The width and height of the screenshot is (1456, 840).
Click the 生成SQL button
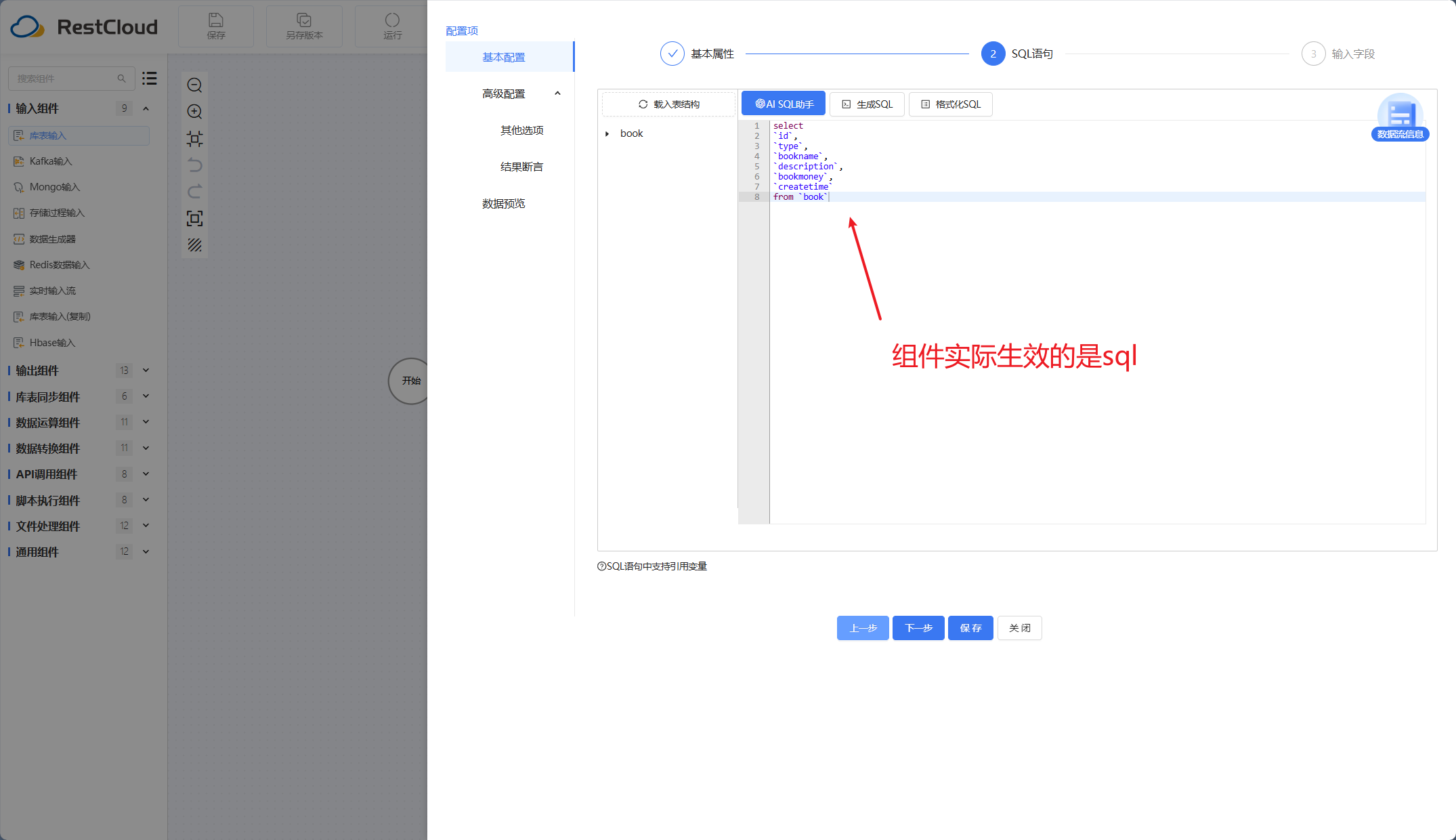867,104
